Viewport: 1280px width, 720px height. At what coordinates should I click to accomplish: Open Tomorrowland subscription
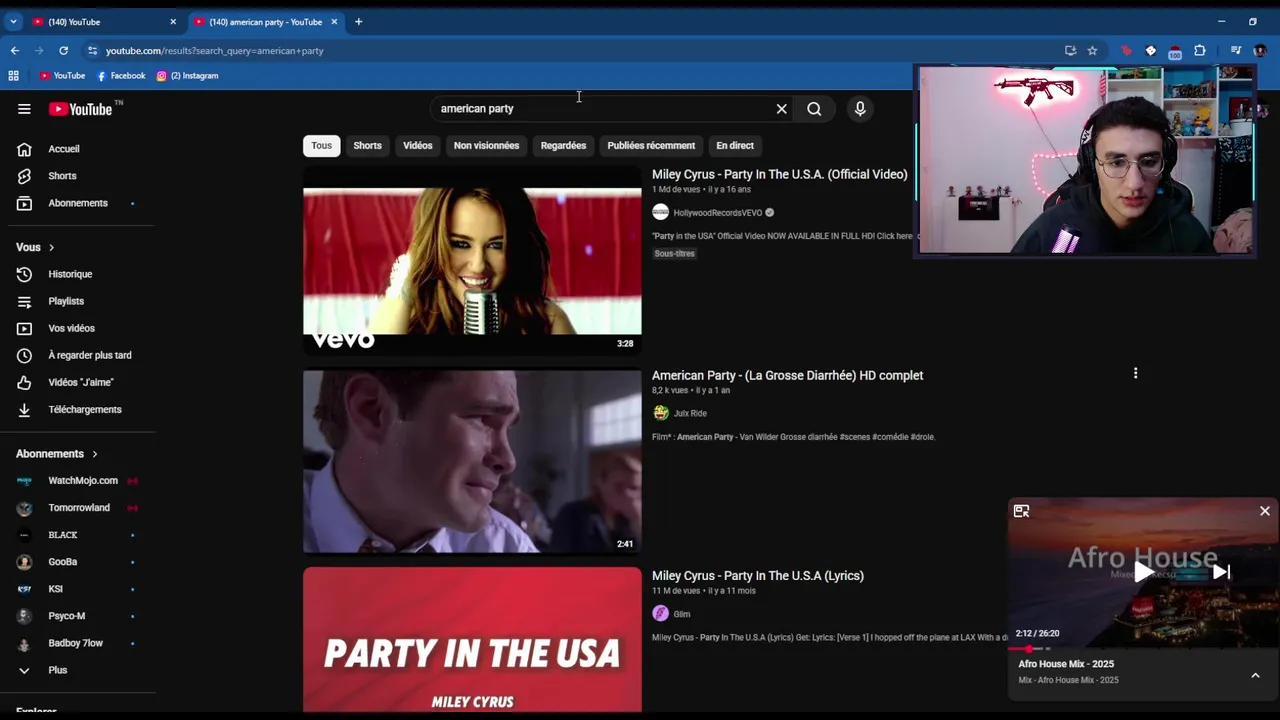click(78, 508)
